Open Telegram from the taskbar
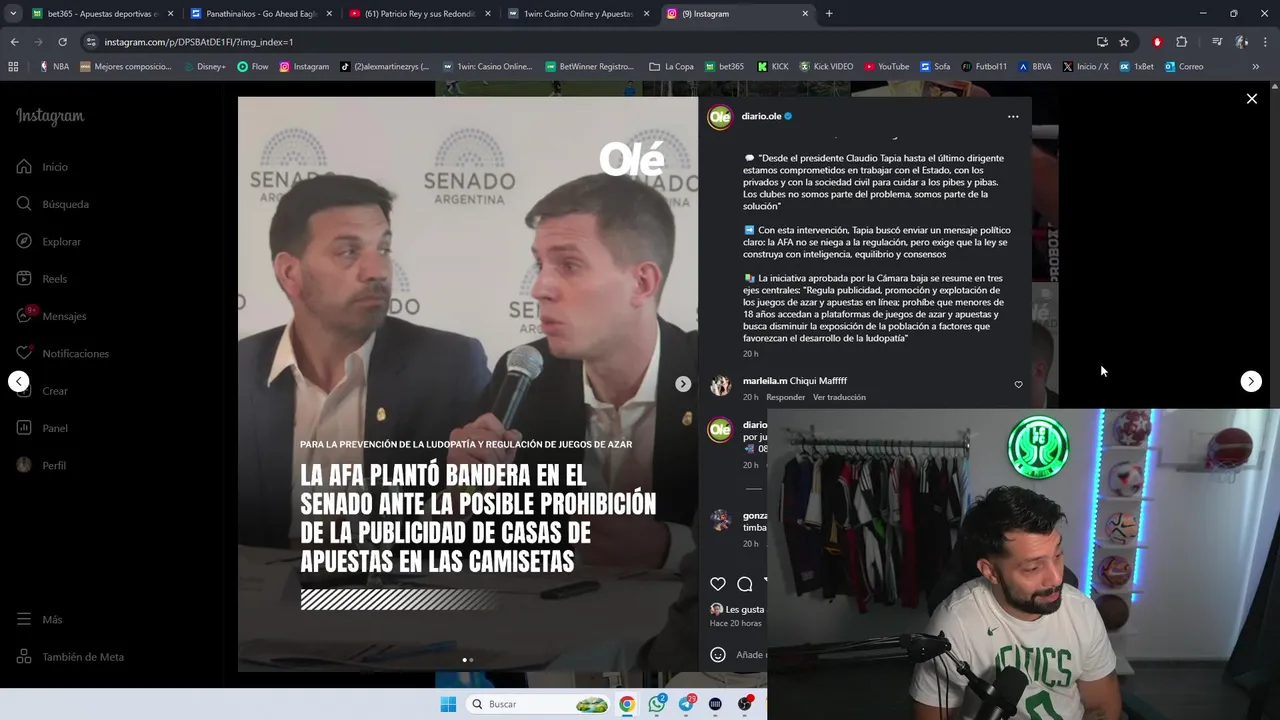This screenshot has width=1280, height=720. (686, 704)
